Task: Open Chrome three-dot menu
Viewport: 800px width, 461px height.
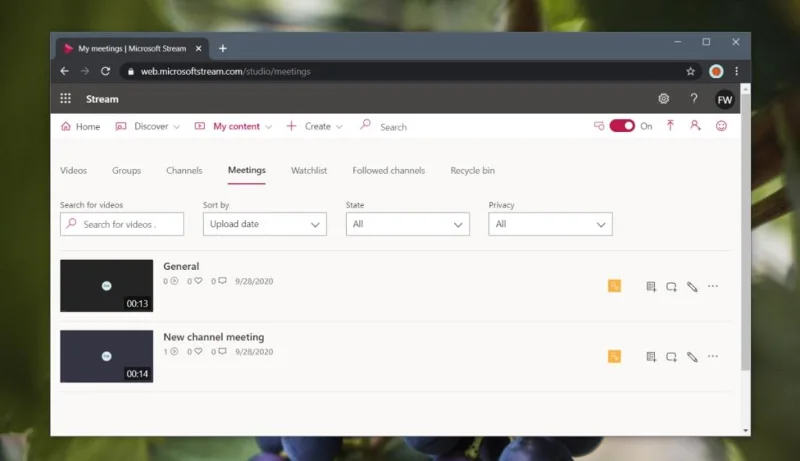Action: point(736,71)
